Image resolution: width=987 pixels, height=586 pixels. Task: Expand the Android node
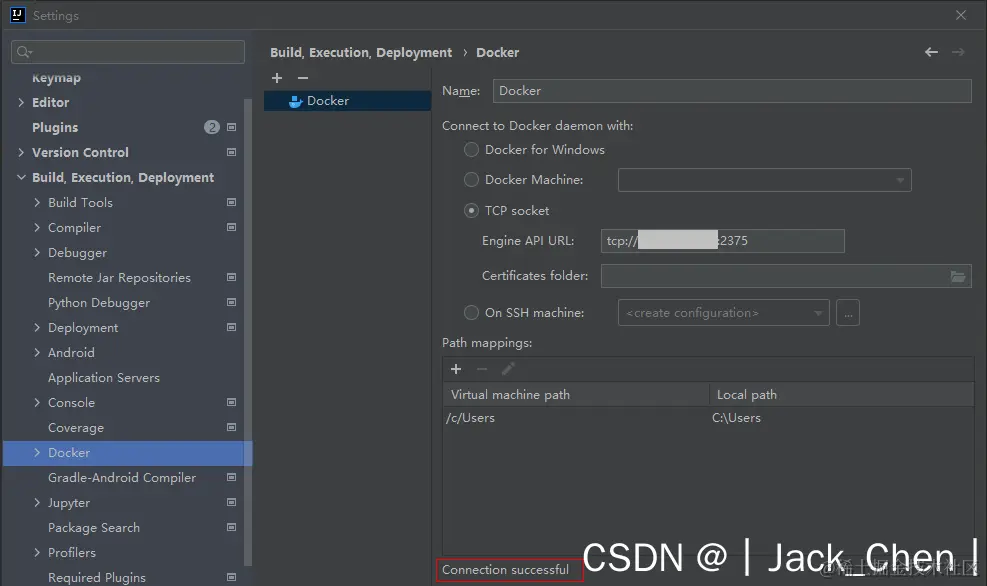click(37, 352)
